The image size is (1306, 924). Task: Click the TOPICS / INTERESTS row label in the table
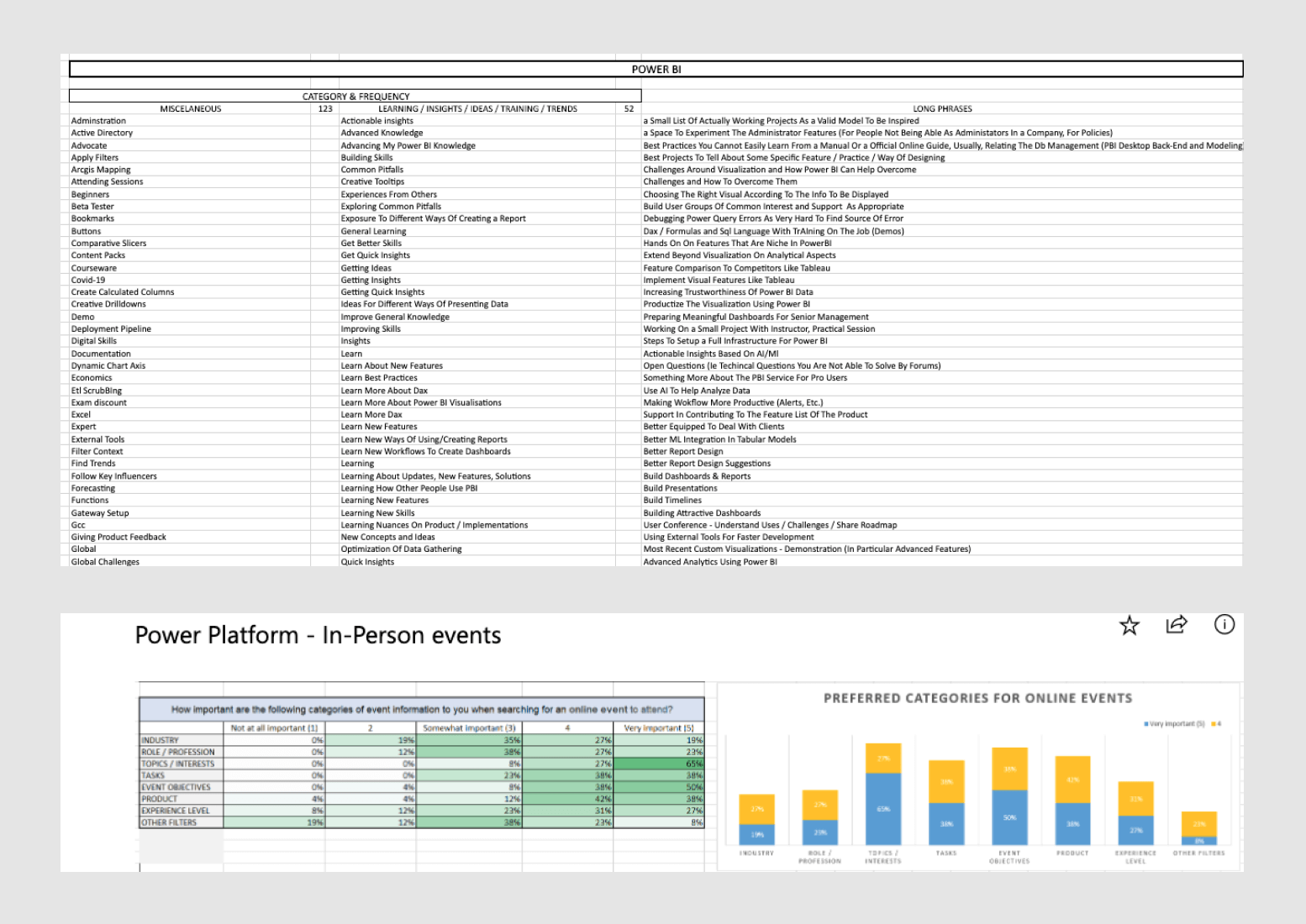(182, 764)
